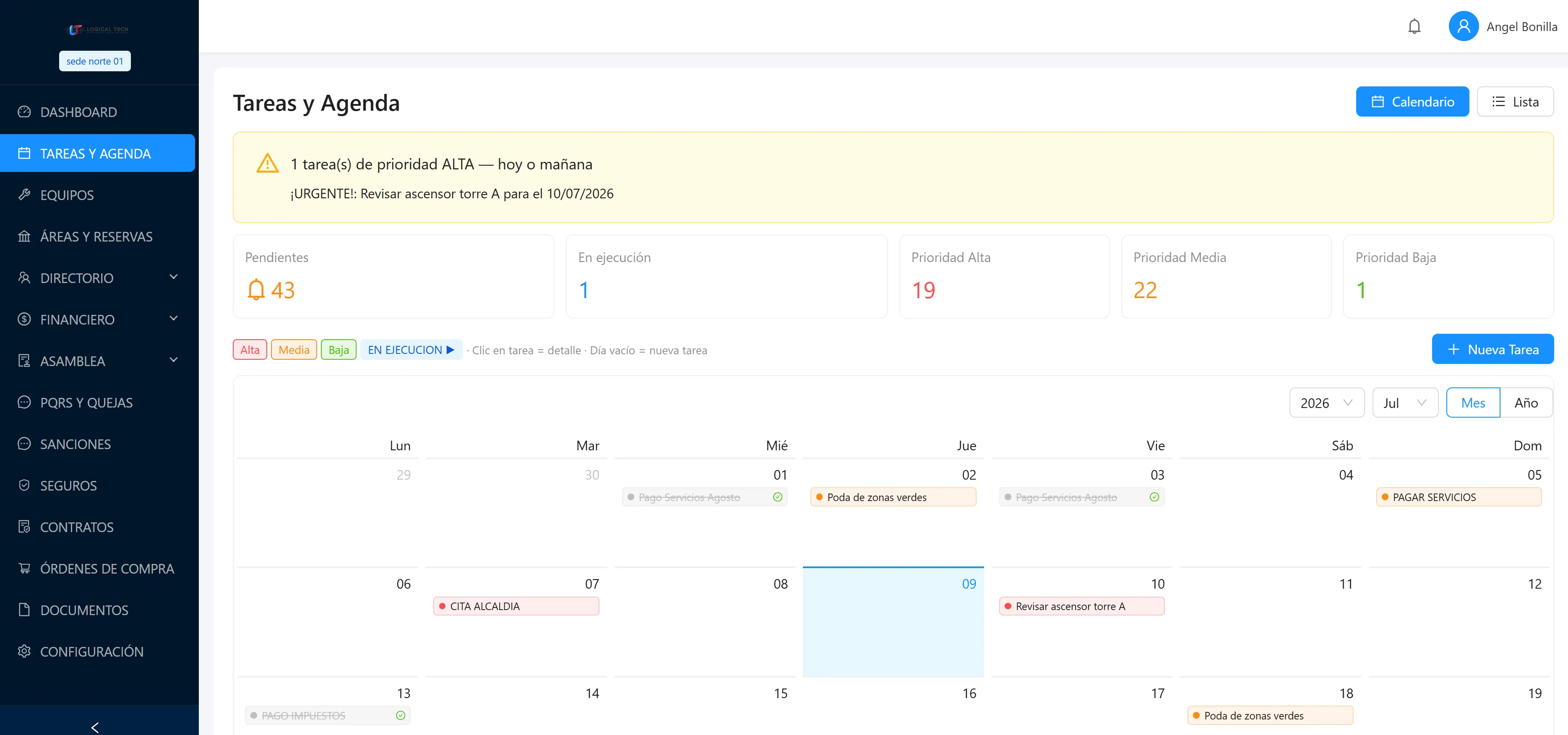Viewport: 1568px width, 735px height.
Task: Click the Sanciones chat bubble icon
Action: [x=24, y=444]
